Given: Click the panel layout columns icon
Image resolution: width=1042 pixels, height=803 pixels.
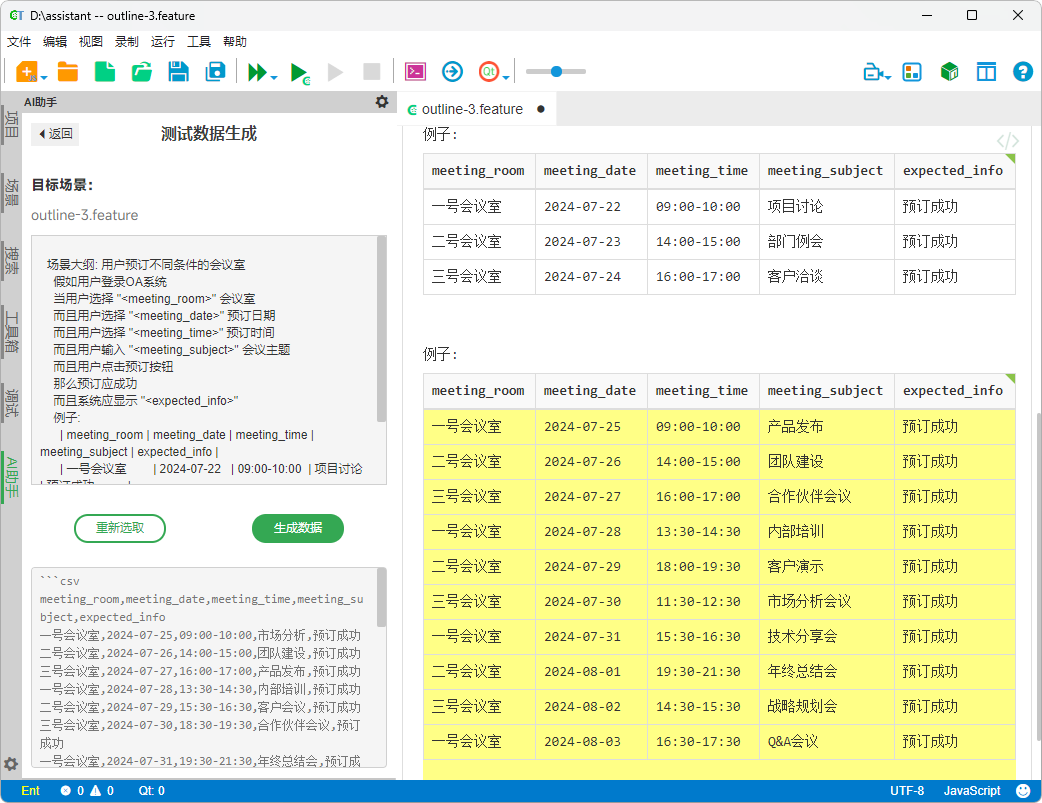Looking at the screenshot, I should (x=986, y=72).
